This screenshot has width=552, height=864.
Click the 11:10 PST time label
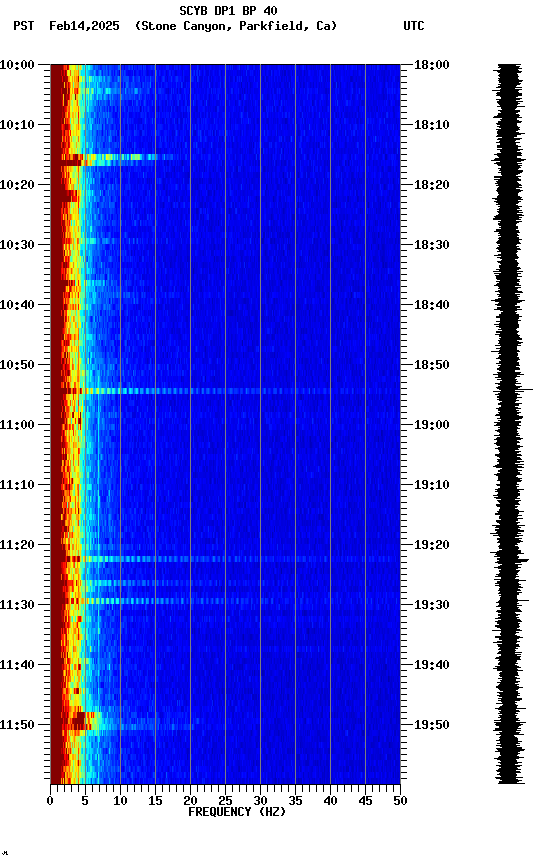tap(17, 485)
